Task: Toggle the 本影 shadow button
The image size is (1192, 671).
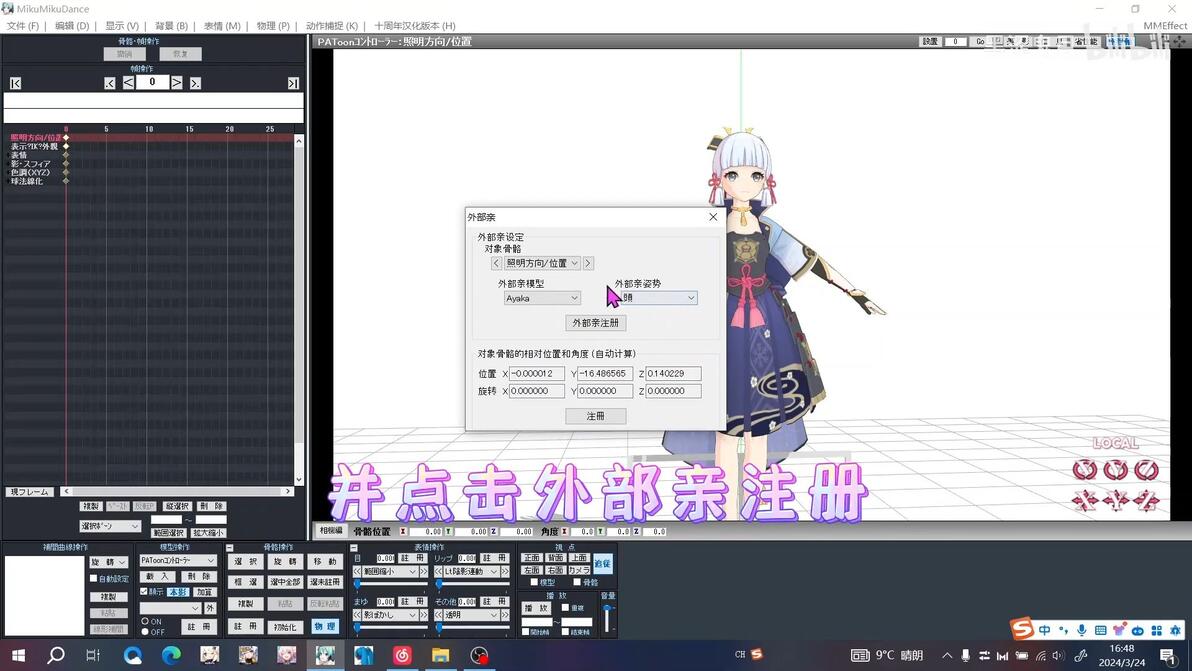Action: 178,592
